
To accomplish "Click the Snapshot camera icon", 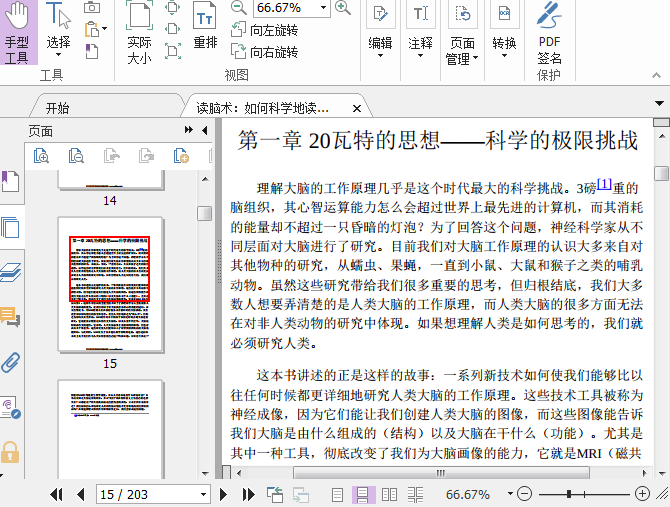I will (x=91, y=7).
